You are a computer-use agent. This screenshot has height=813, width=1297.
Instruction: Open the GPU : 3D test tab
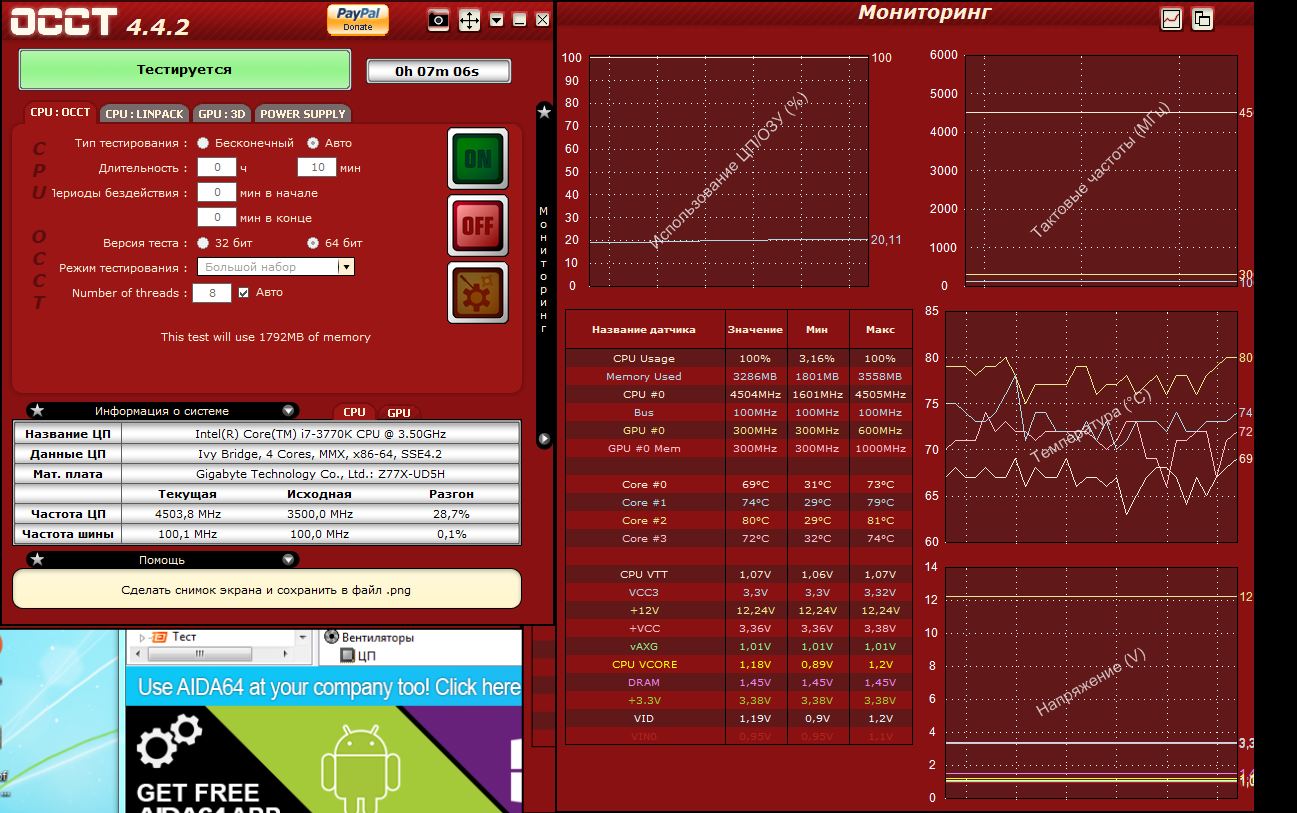click(223, 113)
